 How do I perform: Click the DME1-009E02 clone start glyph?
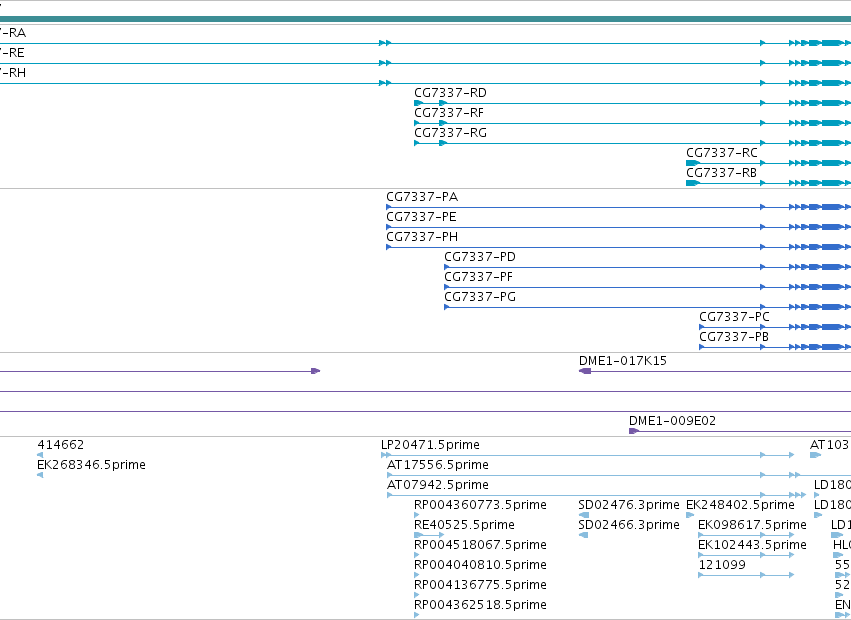(633, 431)
